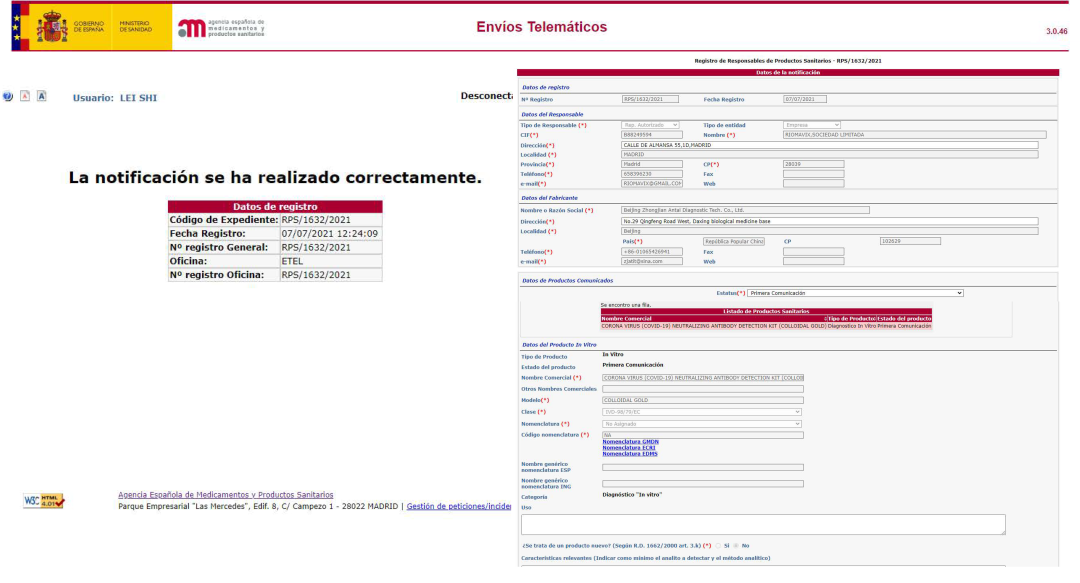Click the Oficina value ETEL
Screen dimensions: 1080x583
(x=292, y=261)
